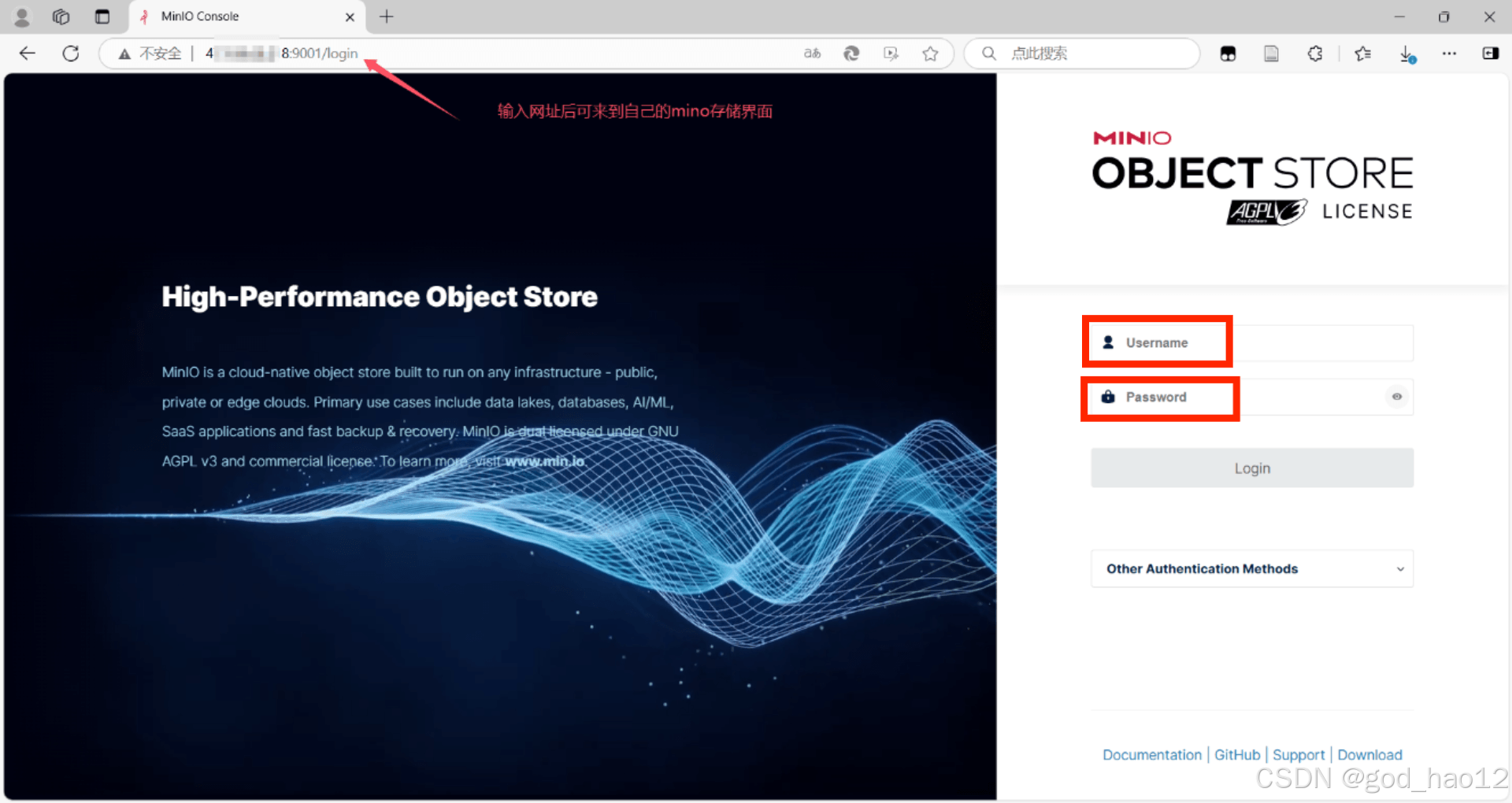Screen dimensions: 1512x803
Task: Toggle the sidebar icon in the toolbar
Action: coord(1490,54)
